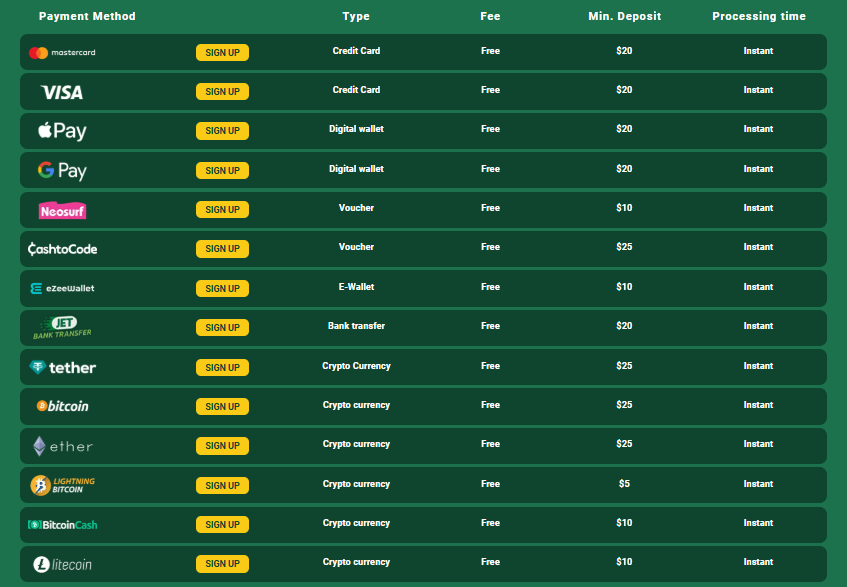This screenshot has height=587, width=847.
Task: Select 'Credit Card' type in VISA row
Action: point(356,90)
